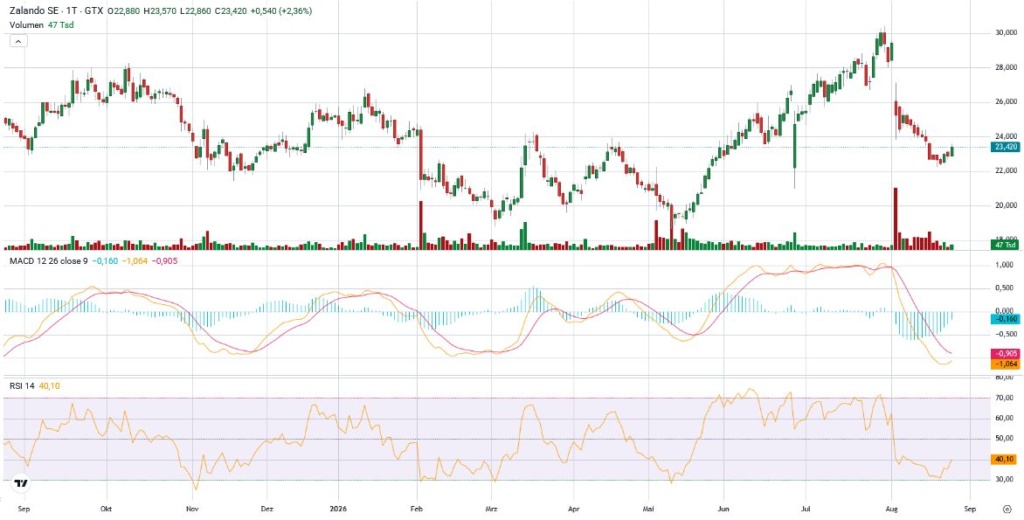Click the blue 23,420 last-price tag on axis
The height and width of the screenshot is (520, 1024).
[x=1005, y=148]
